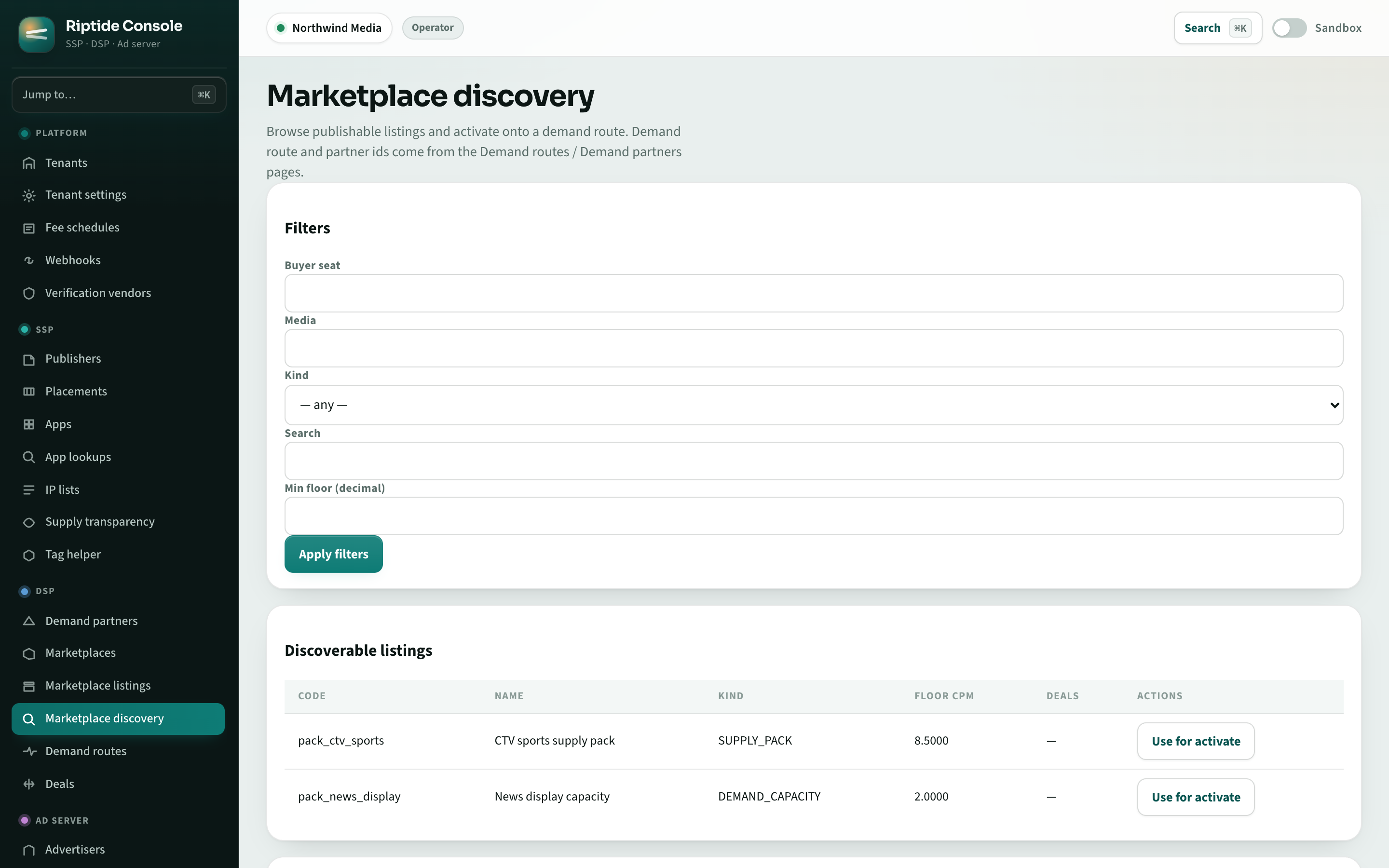Click the Tag helper icon

click(29, 555)
